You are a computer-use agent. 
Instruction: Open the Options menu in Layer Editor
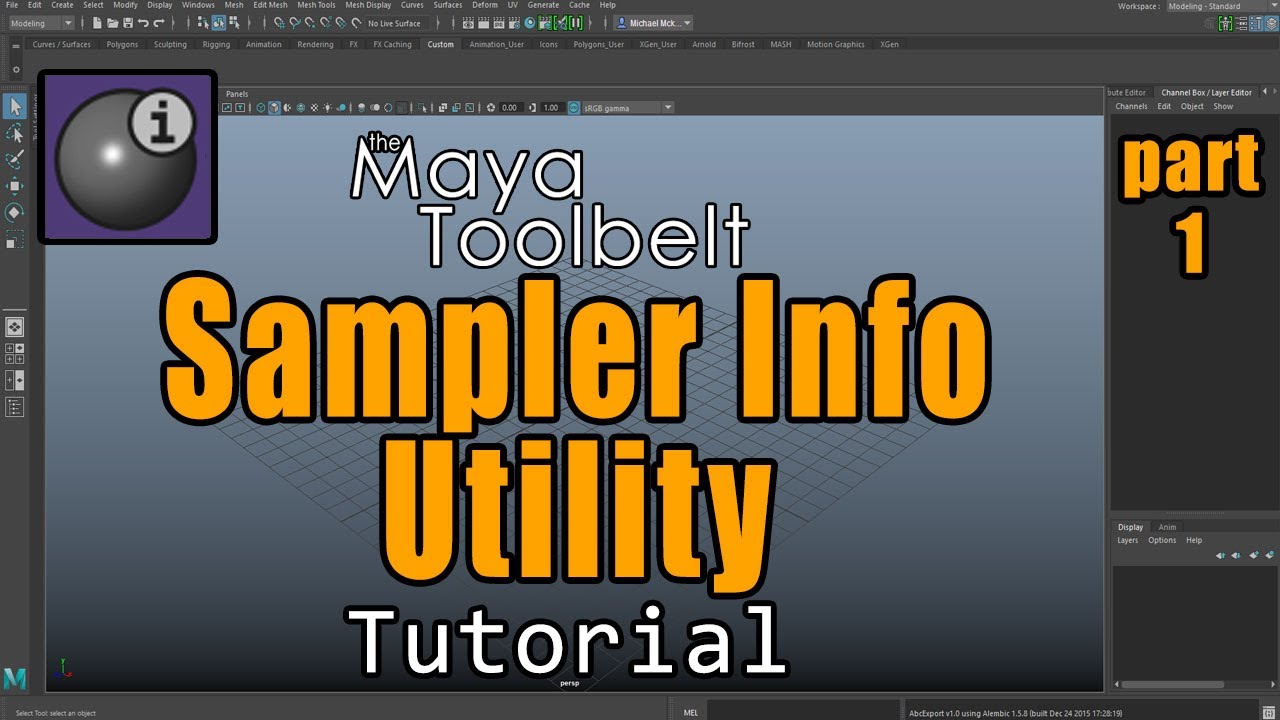pos(1162,540)
